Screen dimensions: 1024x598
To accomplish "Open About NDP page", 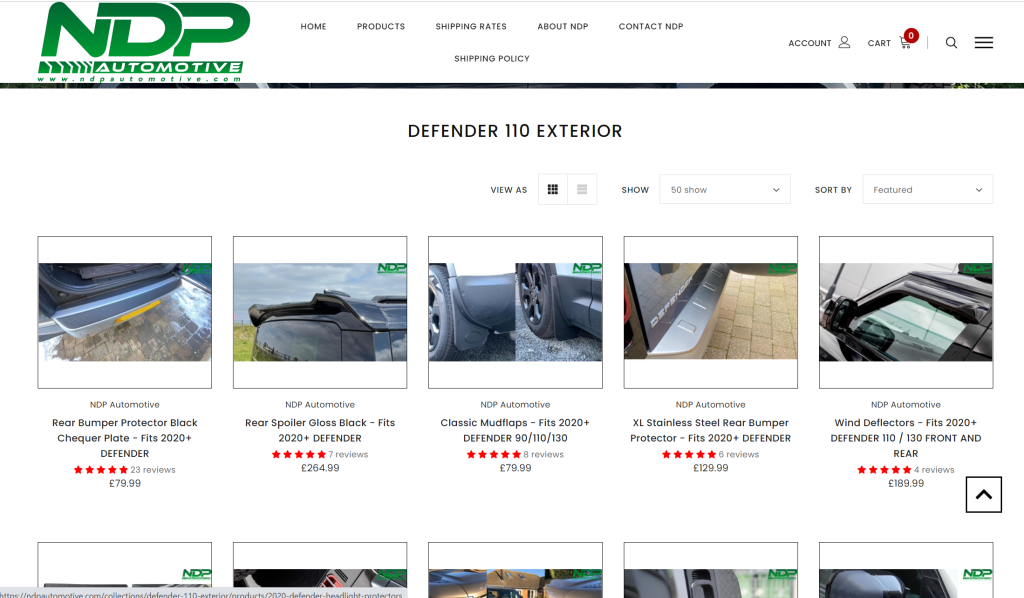I will [563, 26].
